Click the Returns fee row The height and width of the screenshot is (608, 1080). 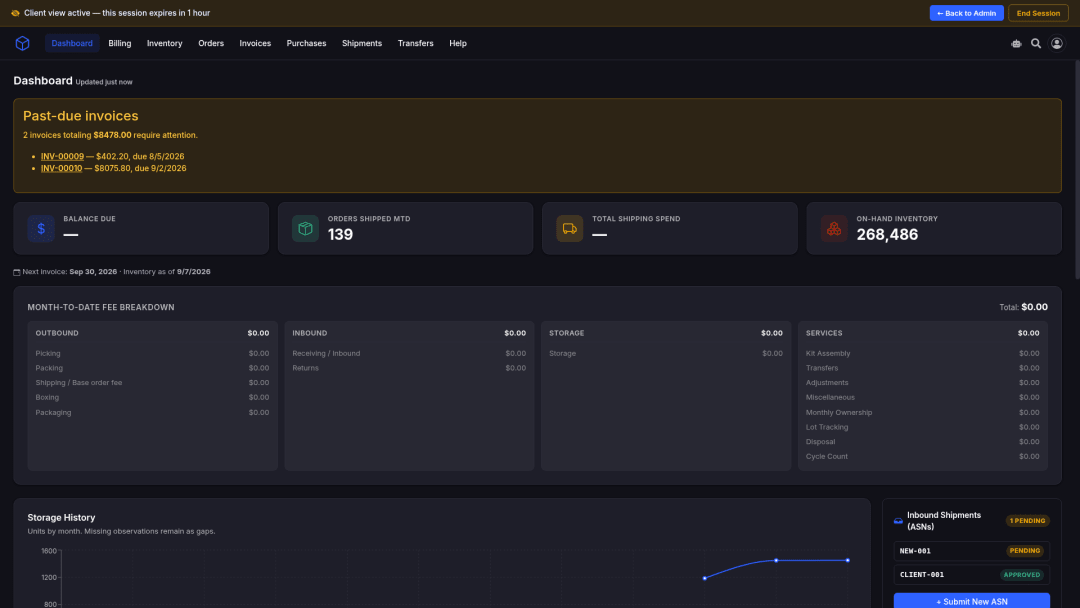click(x=409, y=368)
